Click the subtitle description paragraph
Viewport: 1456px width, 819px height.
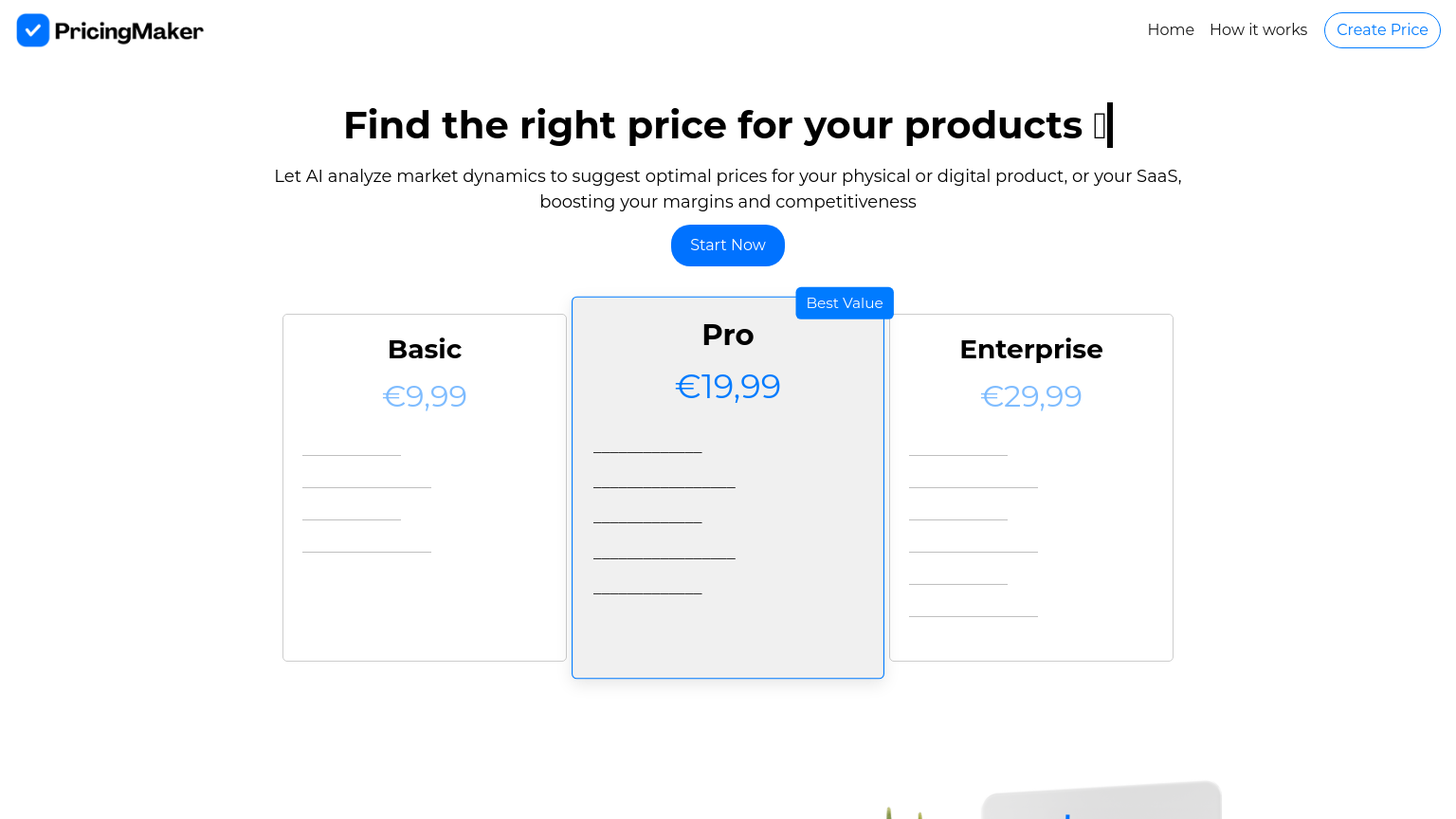728,189
